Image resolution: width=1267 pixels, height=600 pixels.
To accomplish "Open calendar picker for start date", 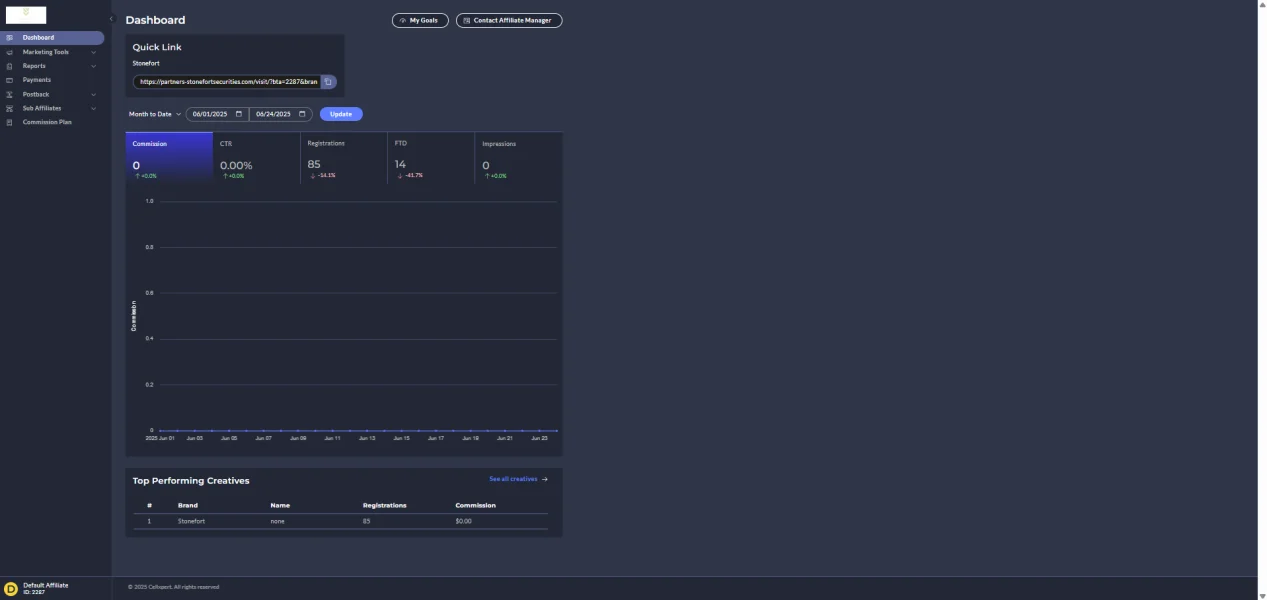I will (x=239, y=114).
